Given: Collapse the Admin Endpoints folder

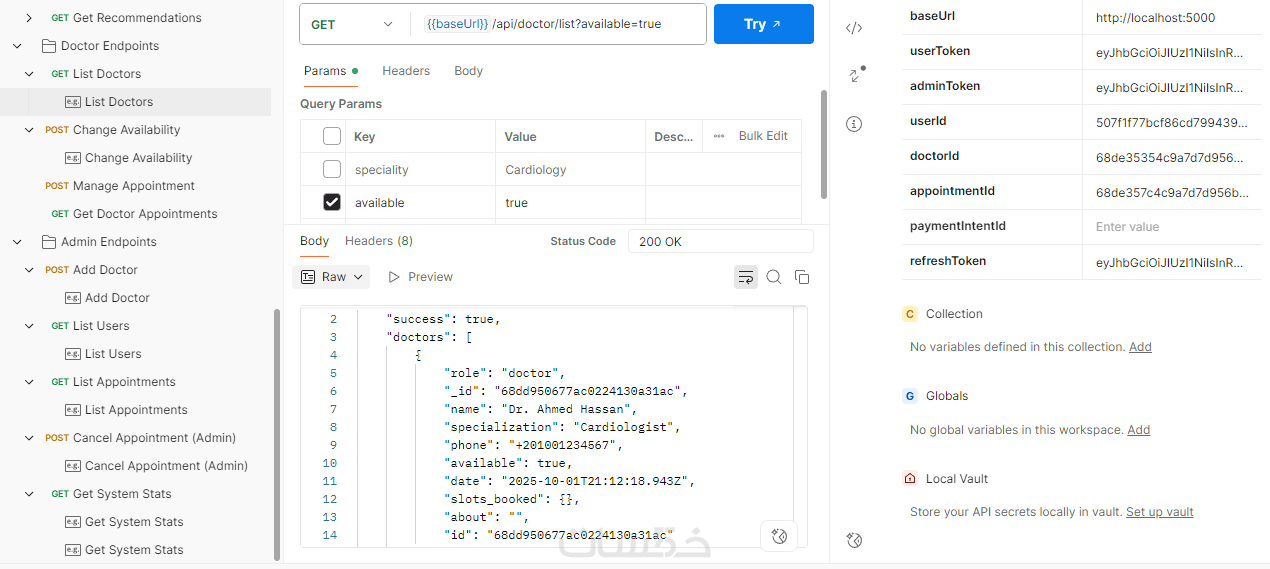Looking at the screenshot, I should [x=17, y=242].
